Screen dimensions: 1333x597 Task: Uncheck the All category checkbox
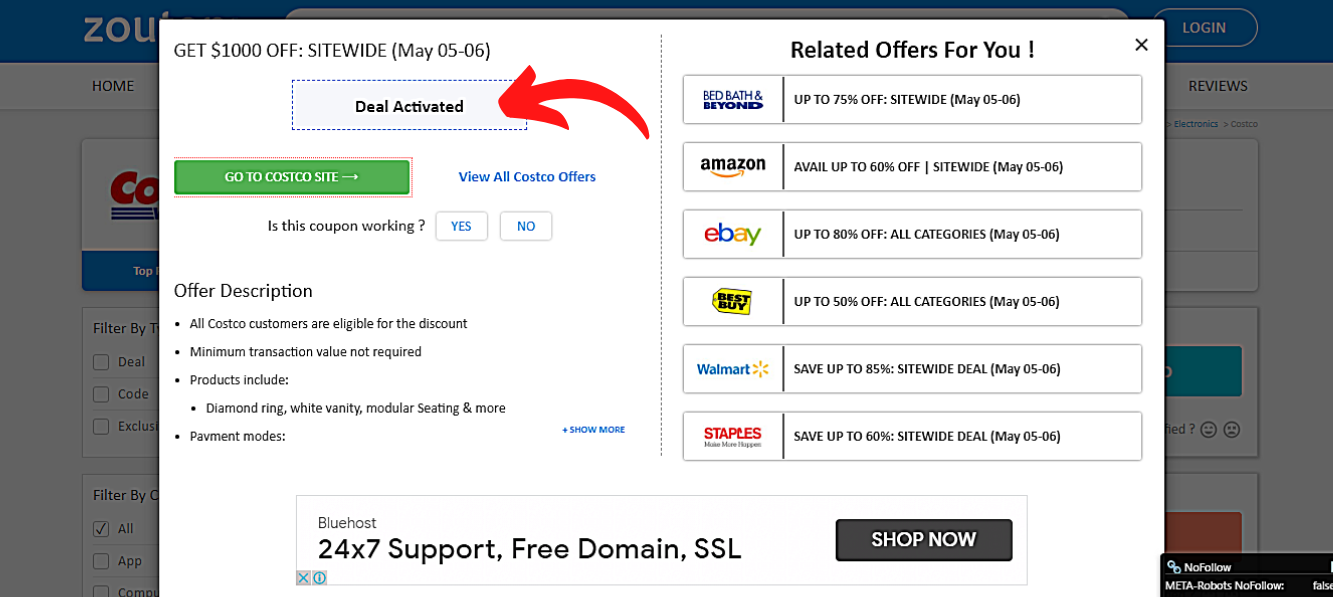tap(101, 528)
